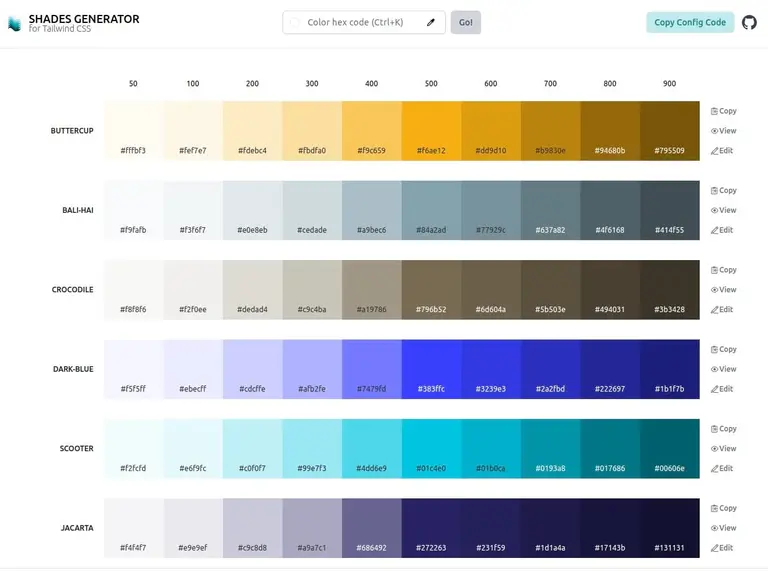768x571 pixels.
Task: Copy the Scooter palette
Action: click(723, 428)
